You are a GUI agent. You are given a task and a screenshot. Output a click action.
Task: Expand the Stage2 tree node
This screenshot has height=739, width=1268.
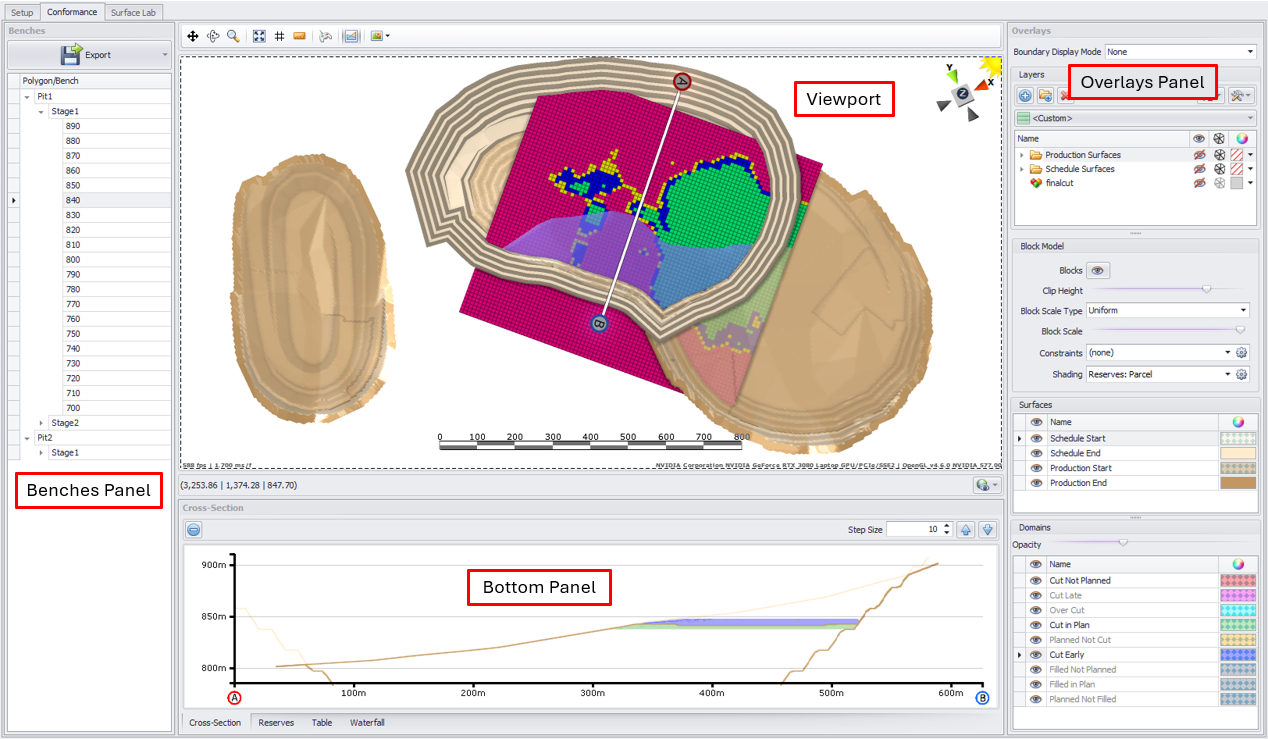[41, 423]
